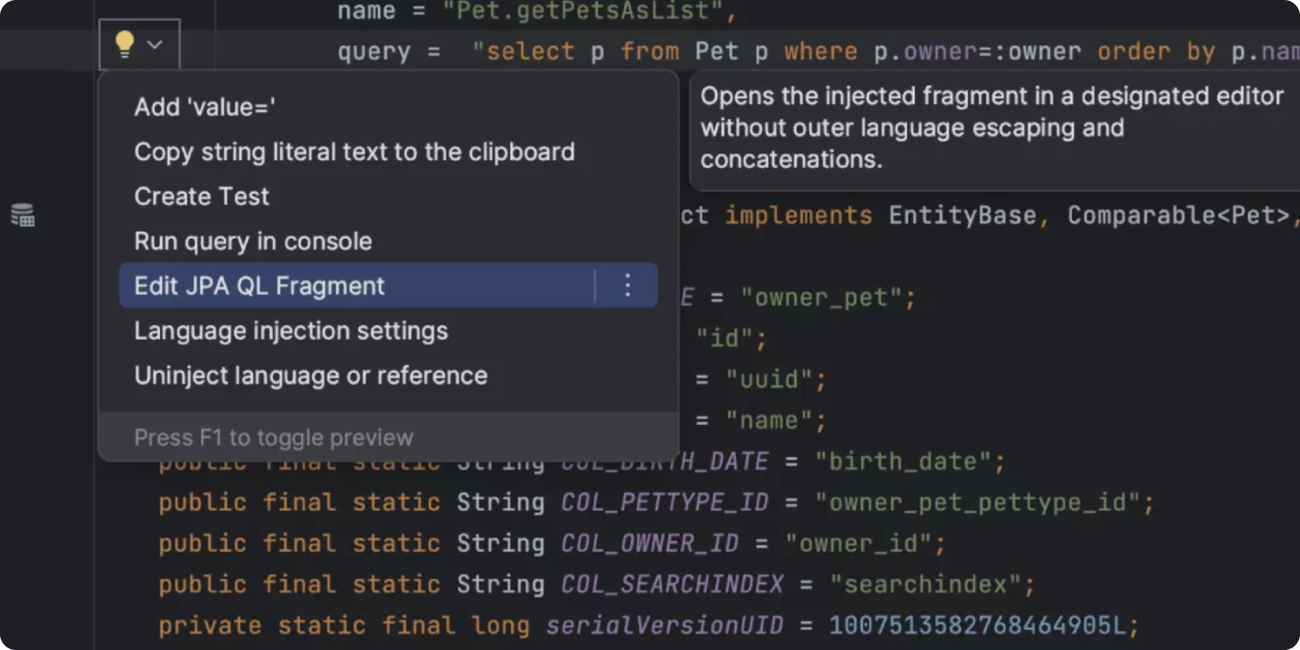1300x650 pixels.
Task: Click the yellow lightbulb intention icon
Action: [124, 44]
